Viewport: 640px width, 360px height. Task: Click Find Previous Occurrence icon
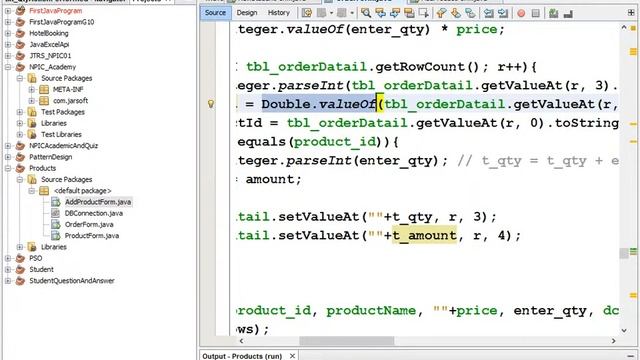tap(380, 13)
